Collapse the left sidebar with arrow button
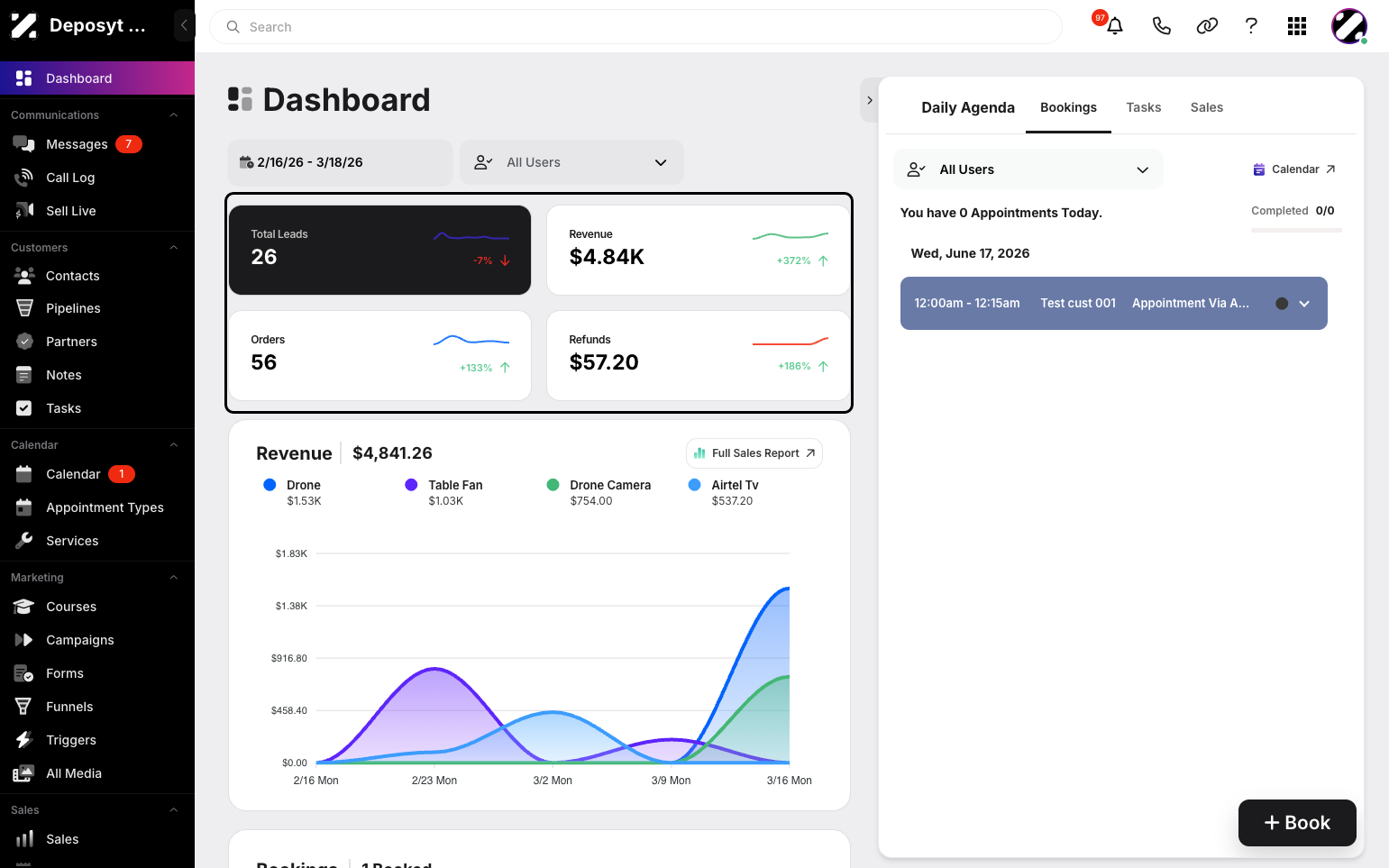Image resolution: width=1389 pixels, height=868 pixels. [184, 25]
